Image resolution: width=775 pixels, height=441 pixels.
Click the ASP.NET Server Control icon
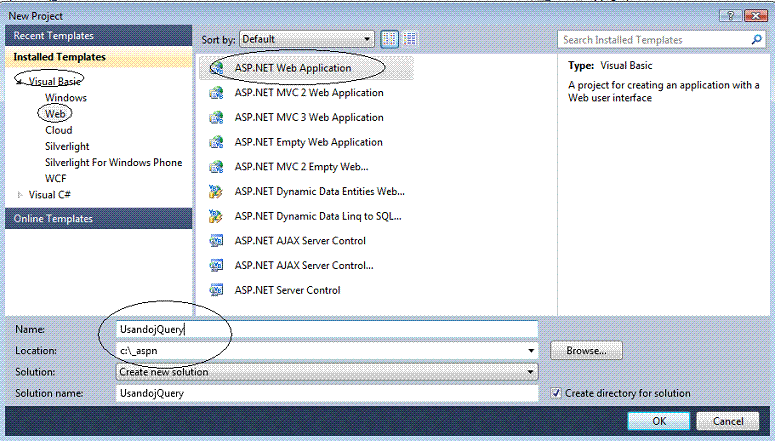click(216, 290)
